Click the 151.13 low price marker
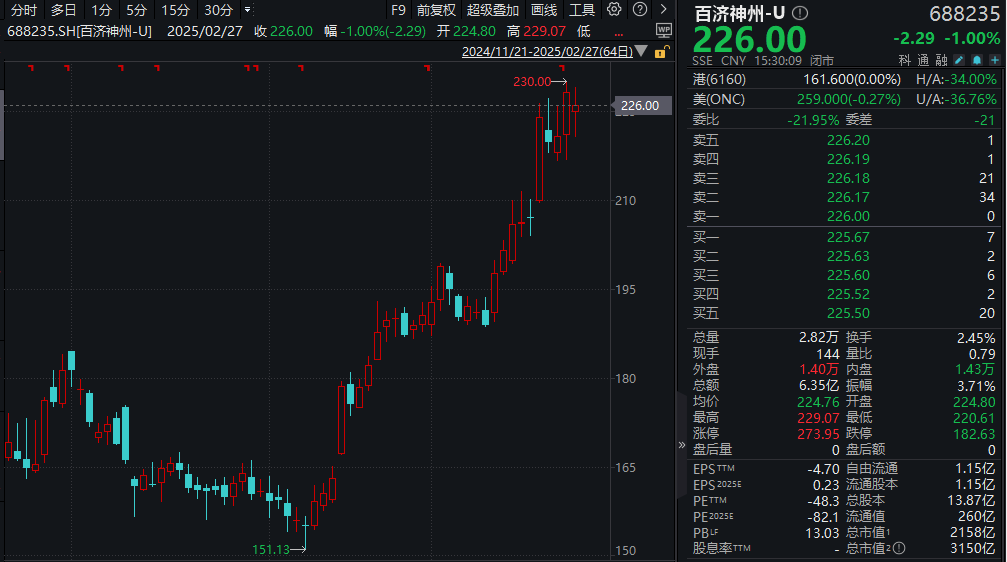1007x562 pixels. click(x=271, y=549)
